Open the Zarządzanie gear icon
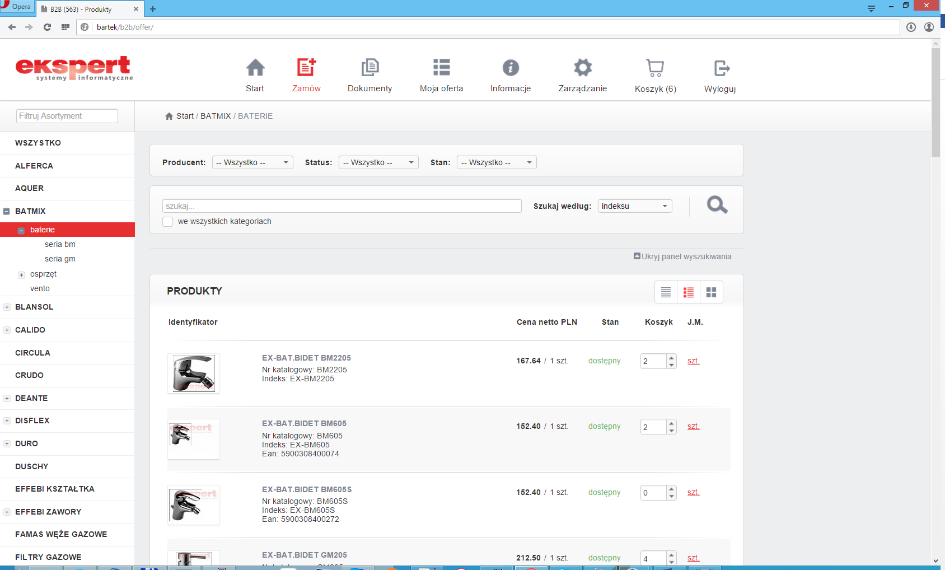This screenshot has width=945, height=570. pyautogui.click(x=583, y=67)
